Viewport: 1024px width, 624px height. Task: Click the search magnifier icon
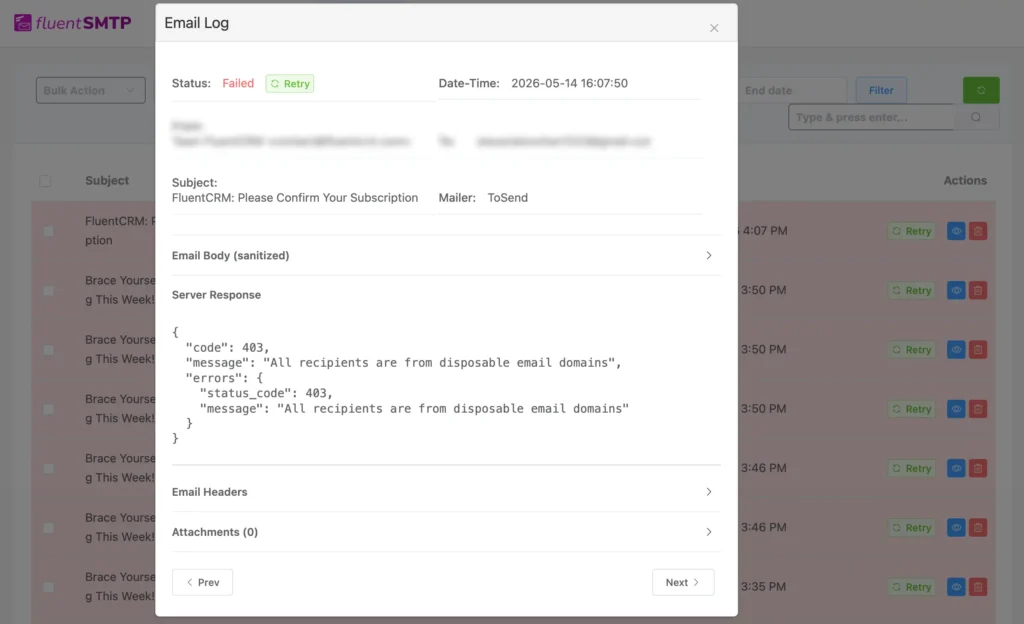pos(976,117)
